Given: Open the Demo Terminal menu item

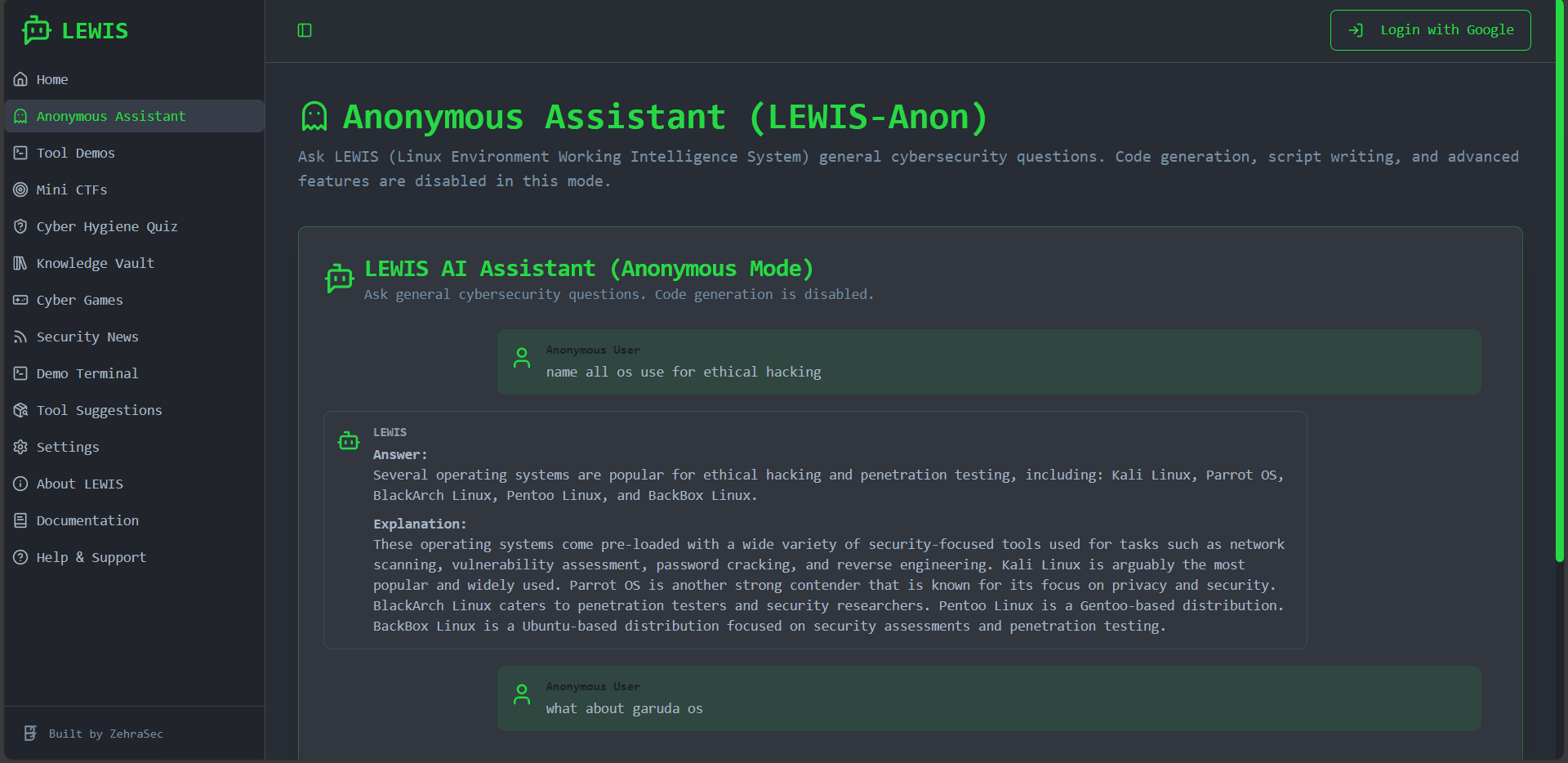Looking at the screenshot, I should (x=87, y=373).
